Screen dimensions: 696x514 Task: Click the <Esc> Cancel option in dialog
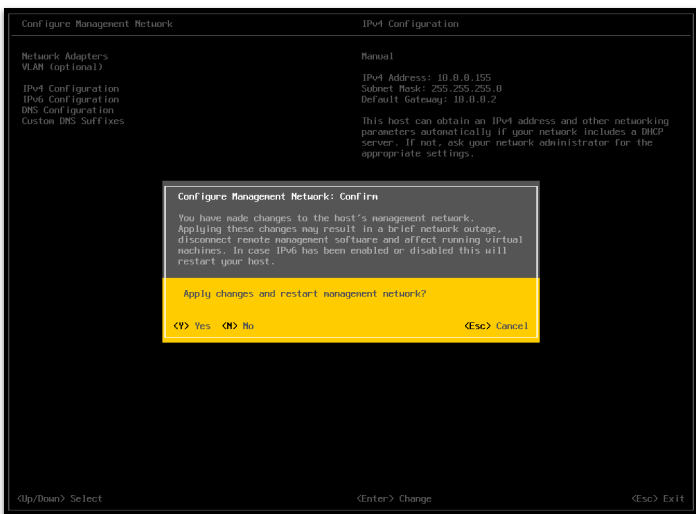(x=496, y=326)
